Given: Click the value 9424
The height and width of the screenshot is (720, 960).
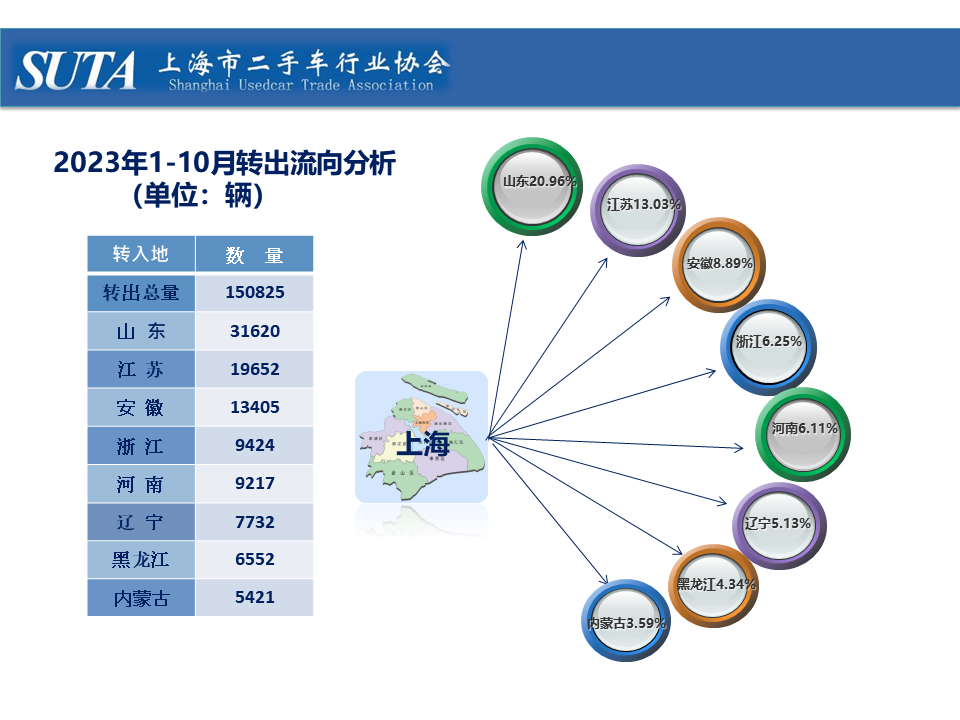Looking at the screenshot, I should pos(255,446).
